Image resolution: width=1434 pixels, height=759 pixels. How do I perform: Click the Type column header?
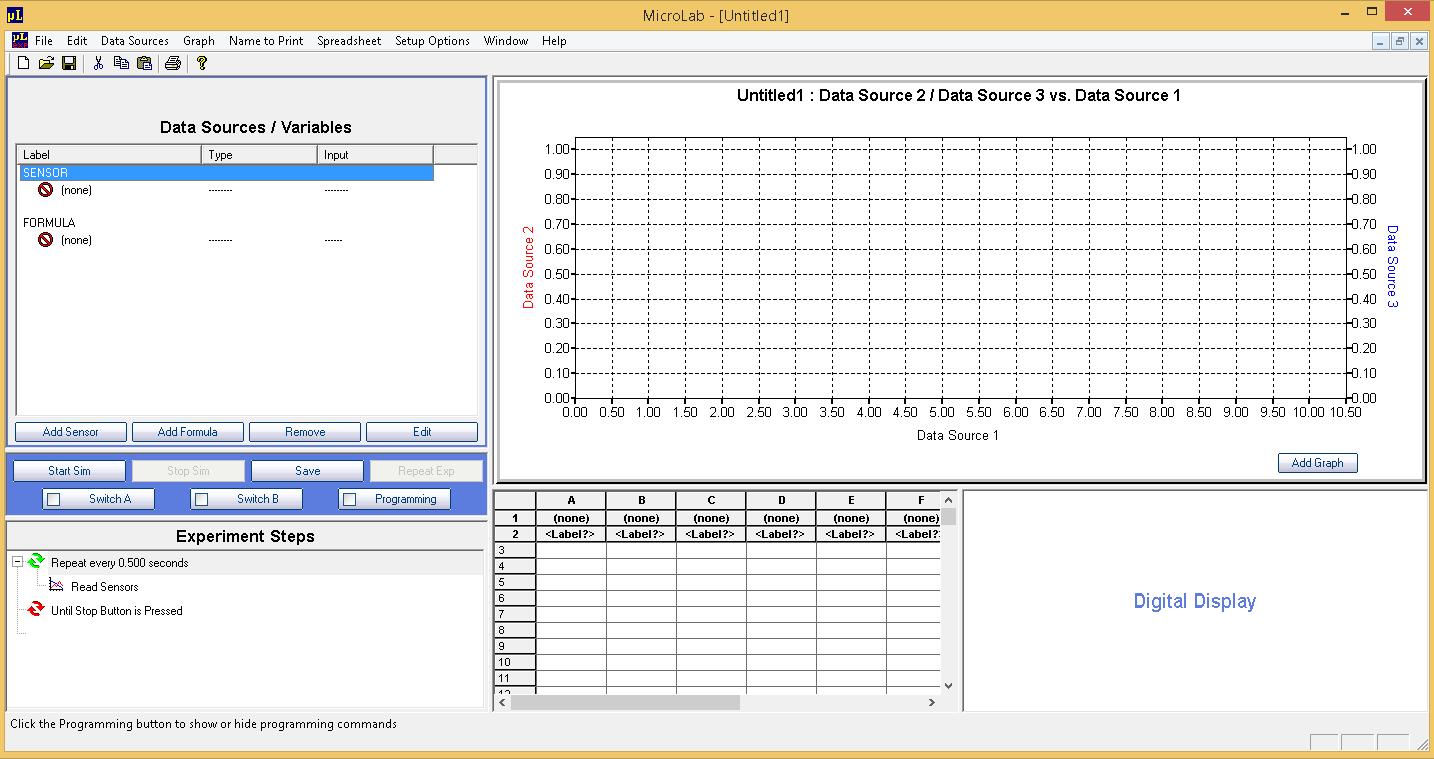(259, 155)
